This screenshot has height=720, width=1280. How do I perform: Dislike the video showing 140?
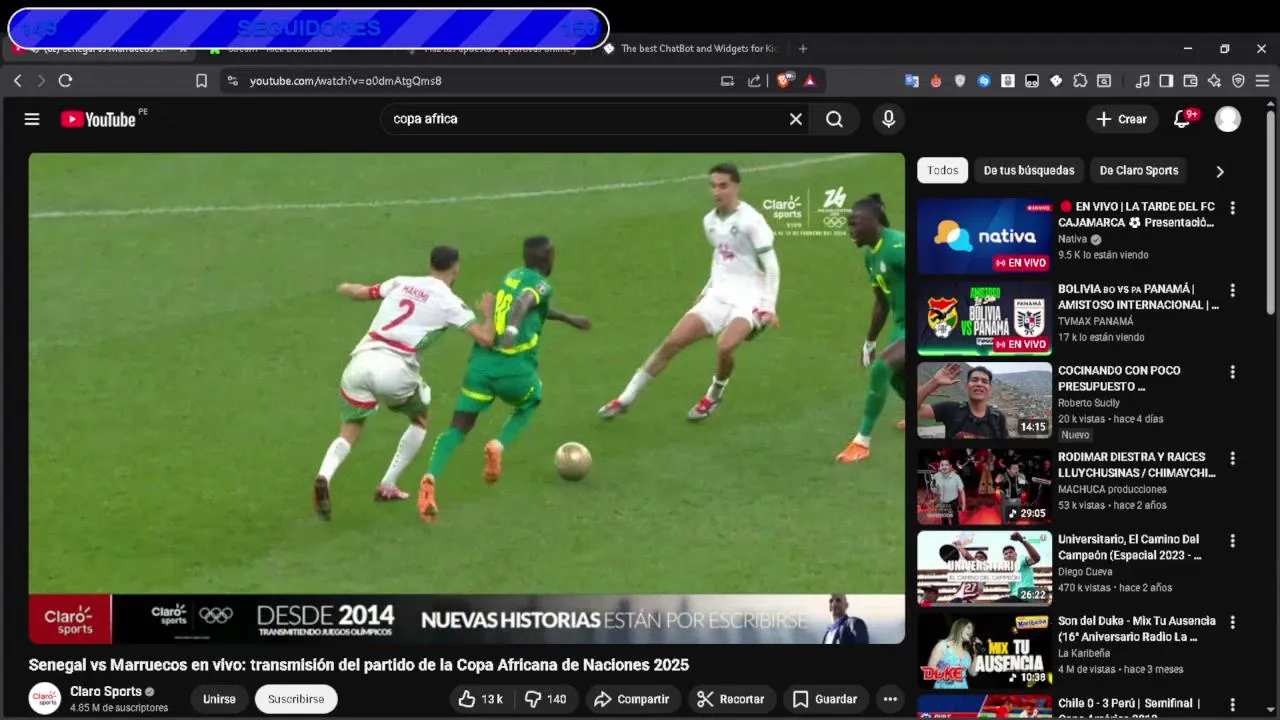(545, 699)
